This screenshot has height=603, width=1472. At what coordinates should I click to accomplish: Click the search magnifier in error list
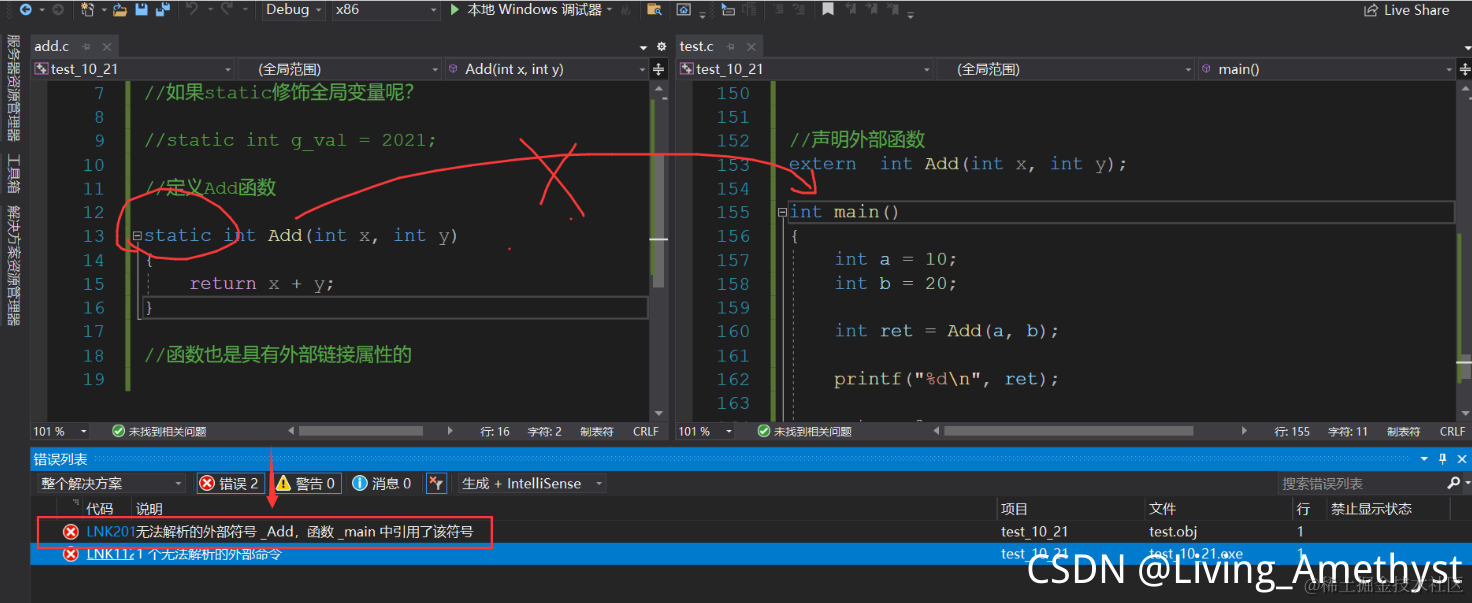tap(1453, 483)
